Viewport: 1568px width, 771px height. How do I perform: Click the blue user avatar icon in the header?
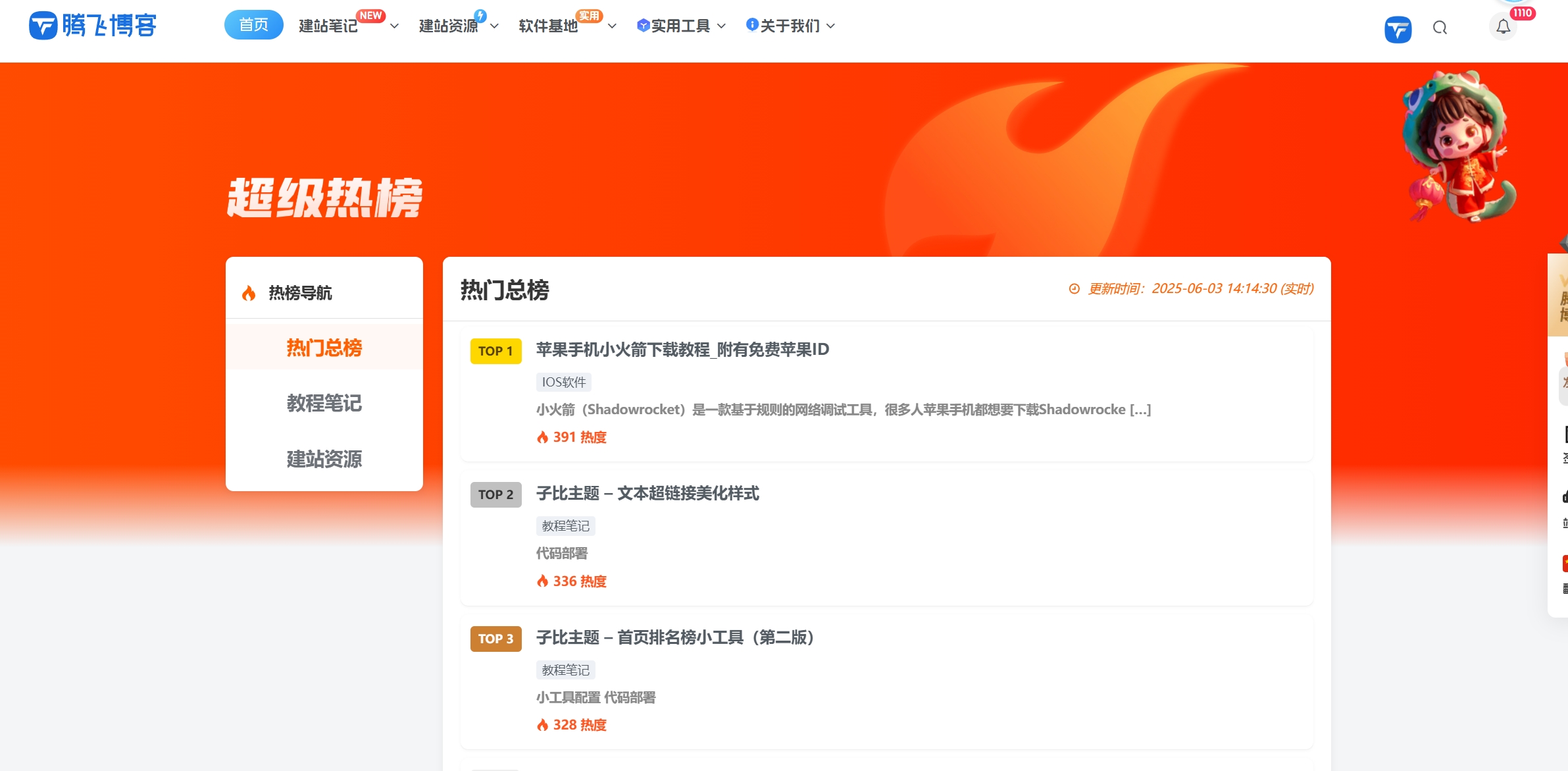(1398, 29)
